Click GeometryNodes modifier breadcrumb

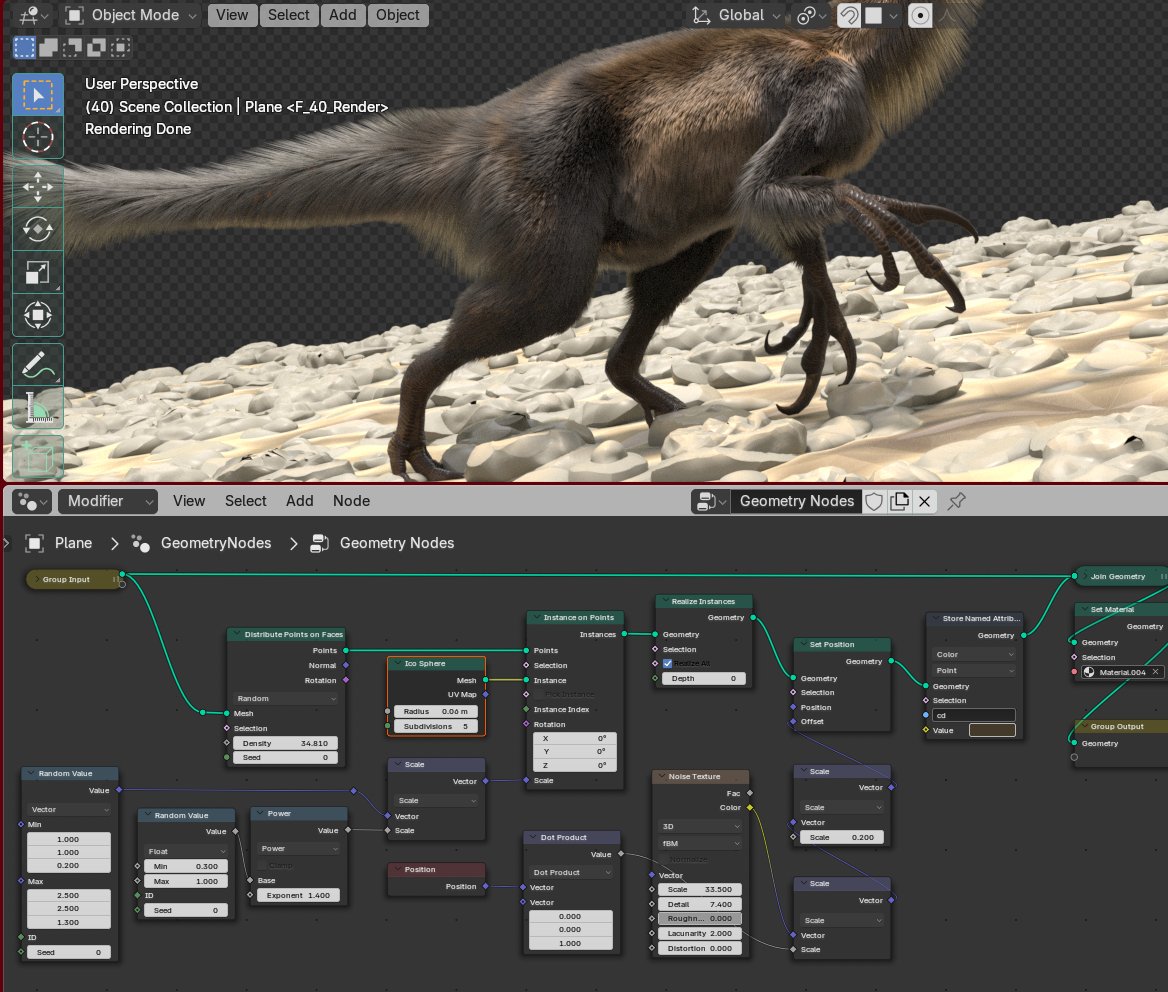(216, 544)
